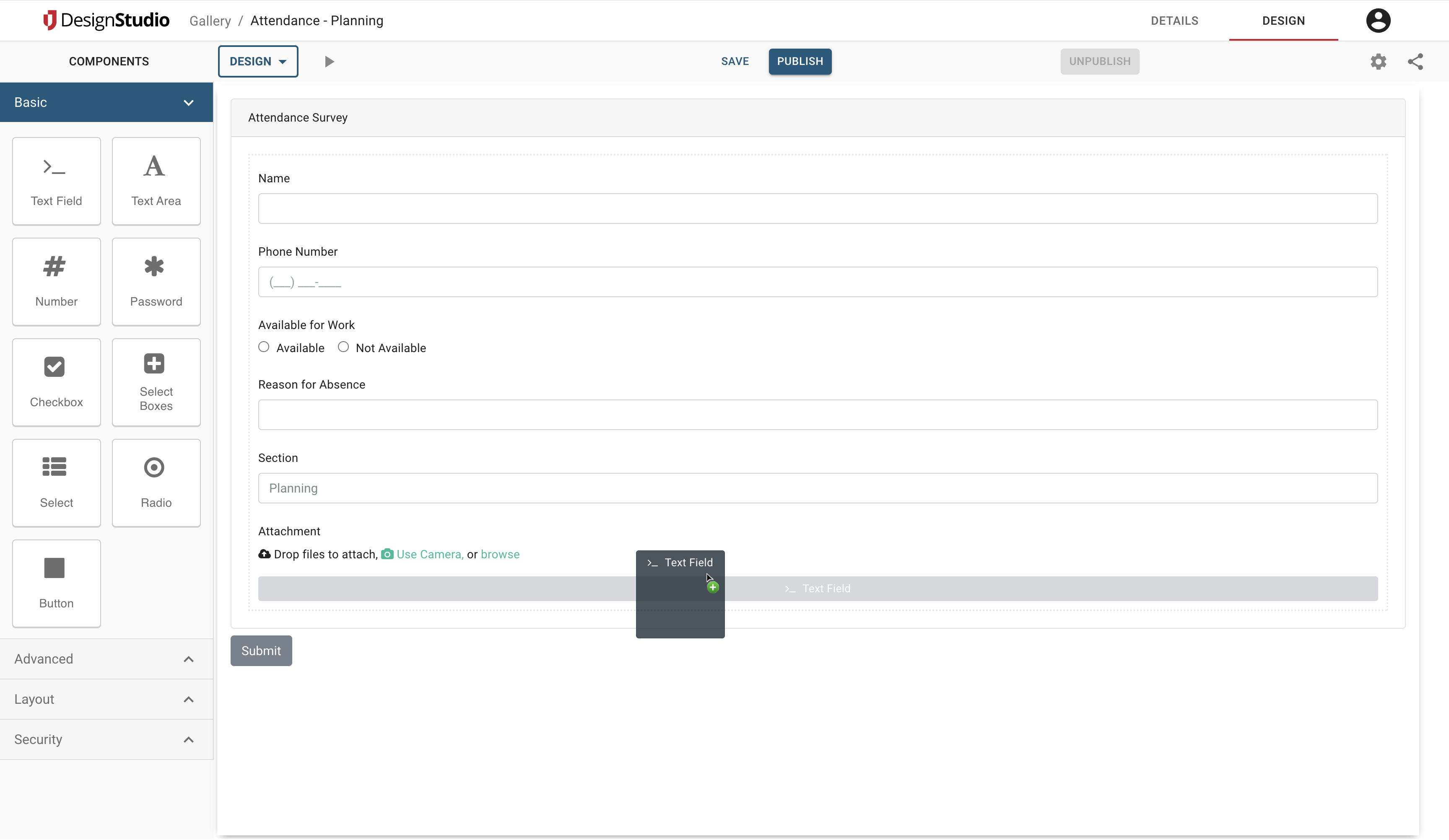Click the PUBLISH button
Image resolution: width=1449 pixels, height=840 pixels.
pyautogui.click(x=800, y=62)
